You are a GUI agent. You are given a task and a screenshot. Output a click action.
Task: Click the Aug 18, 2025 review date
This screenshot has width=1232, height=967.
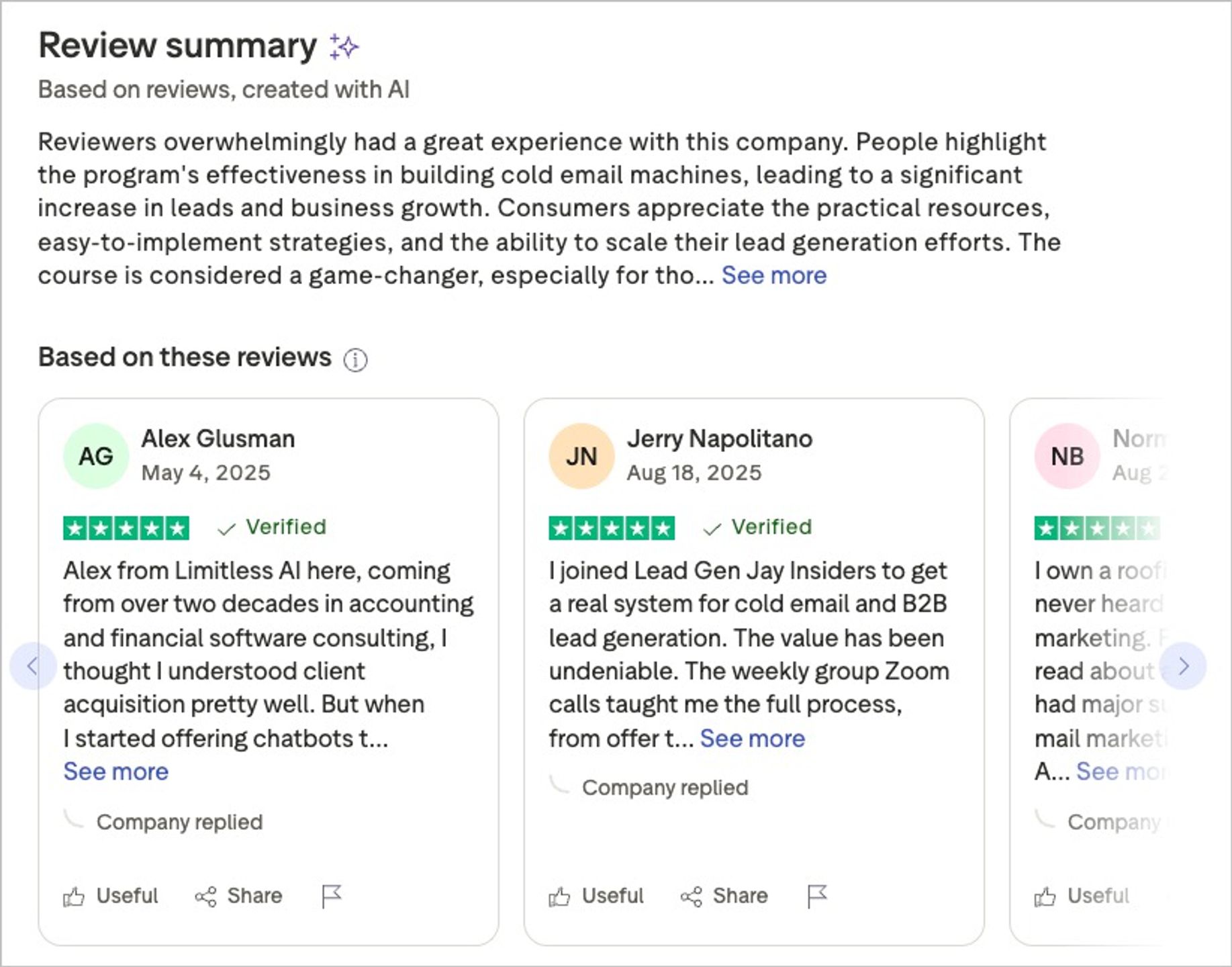(694, 473)
